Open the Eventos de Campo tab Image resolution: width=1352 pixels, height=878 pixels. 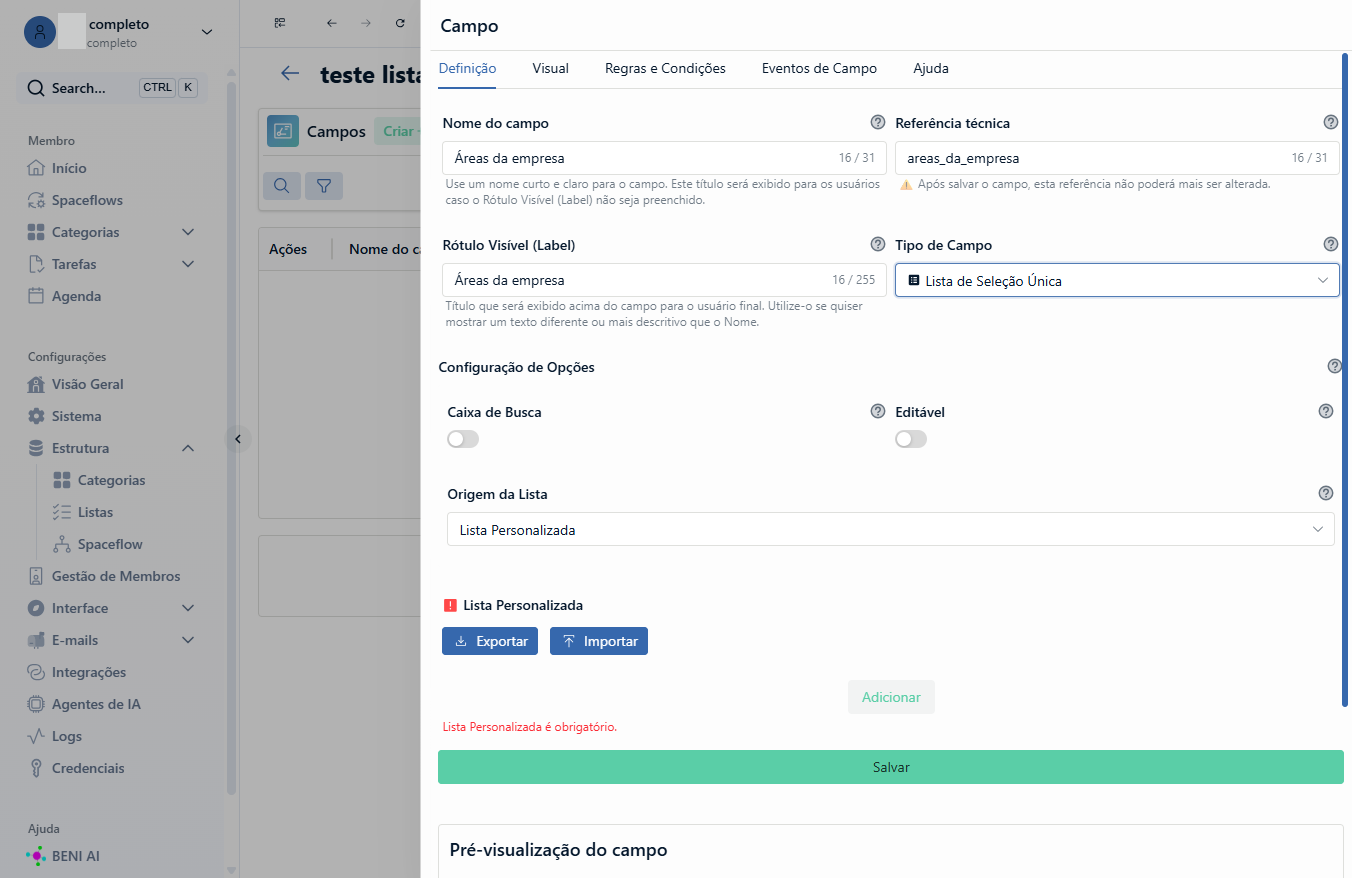click(819, 69)
